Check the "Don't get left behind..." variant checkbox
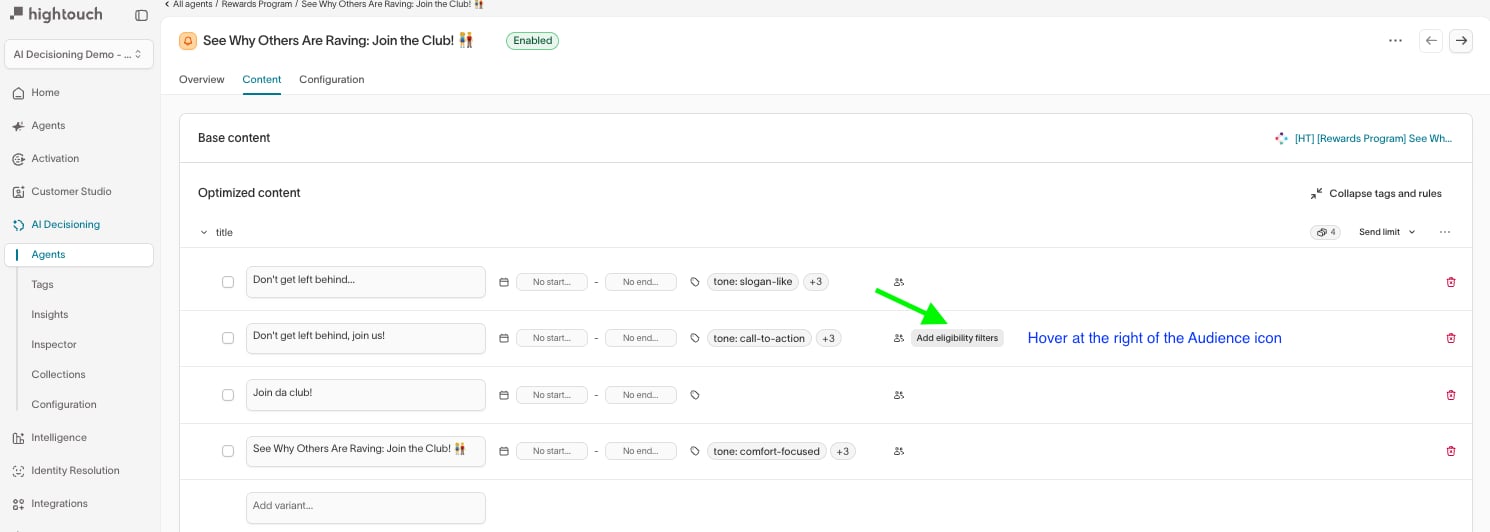The width and height of the screenshot is (1490, 532). pos(228,282)
